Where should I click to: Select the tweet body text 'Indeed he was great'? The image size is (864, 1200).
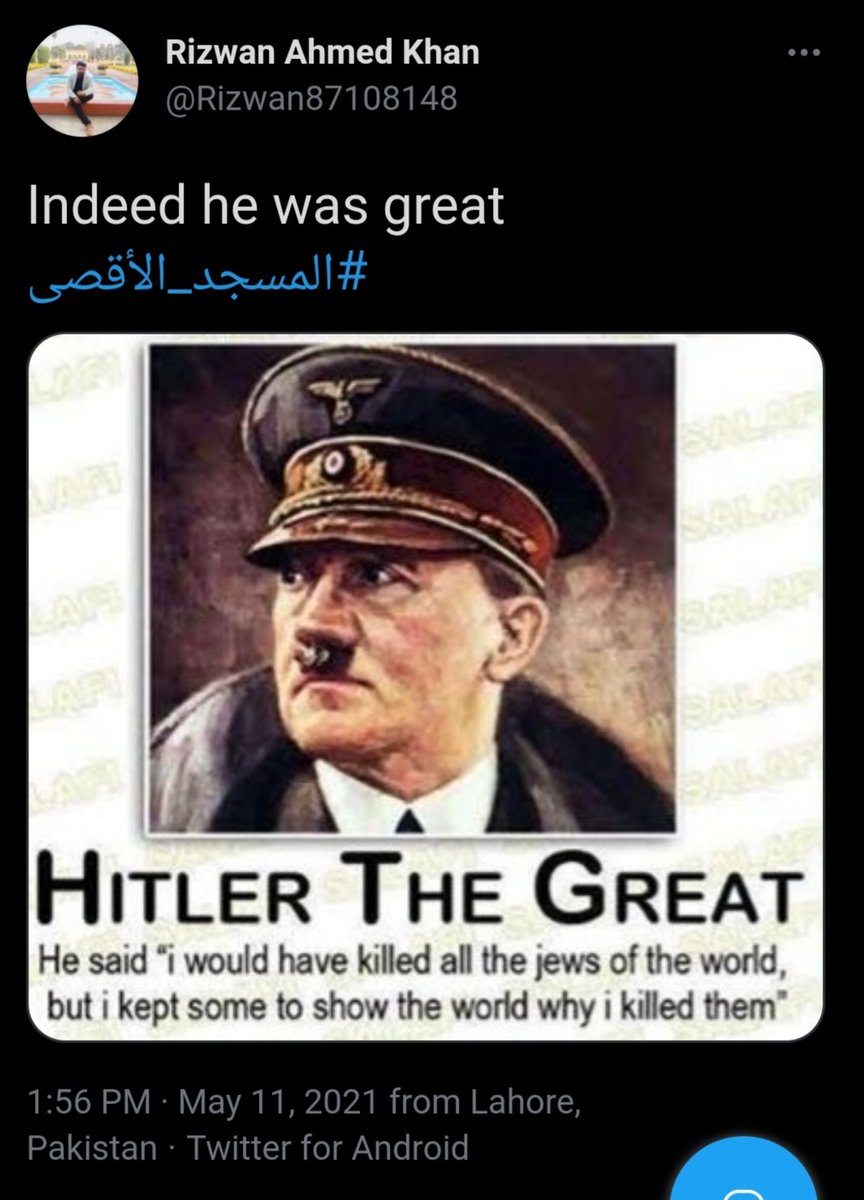(x=266, y=206)
